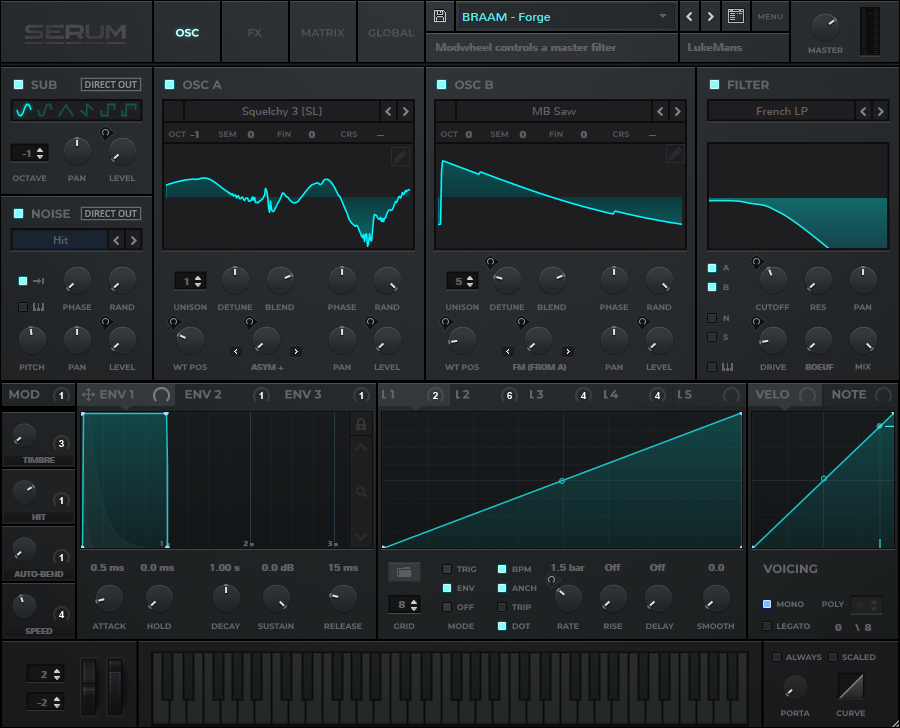
Task: Click the MASTER volume knob
Action: 825,27
